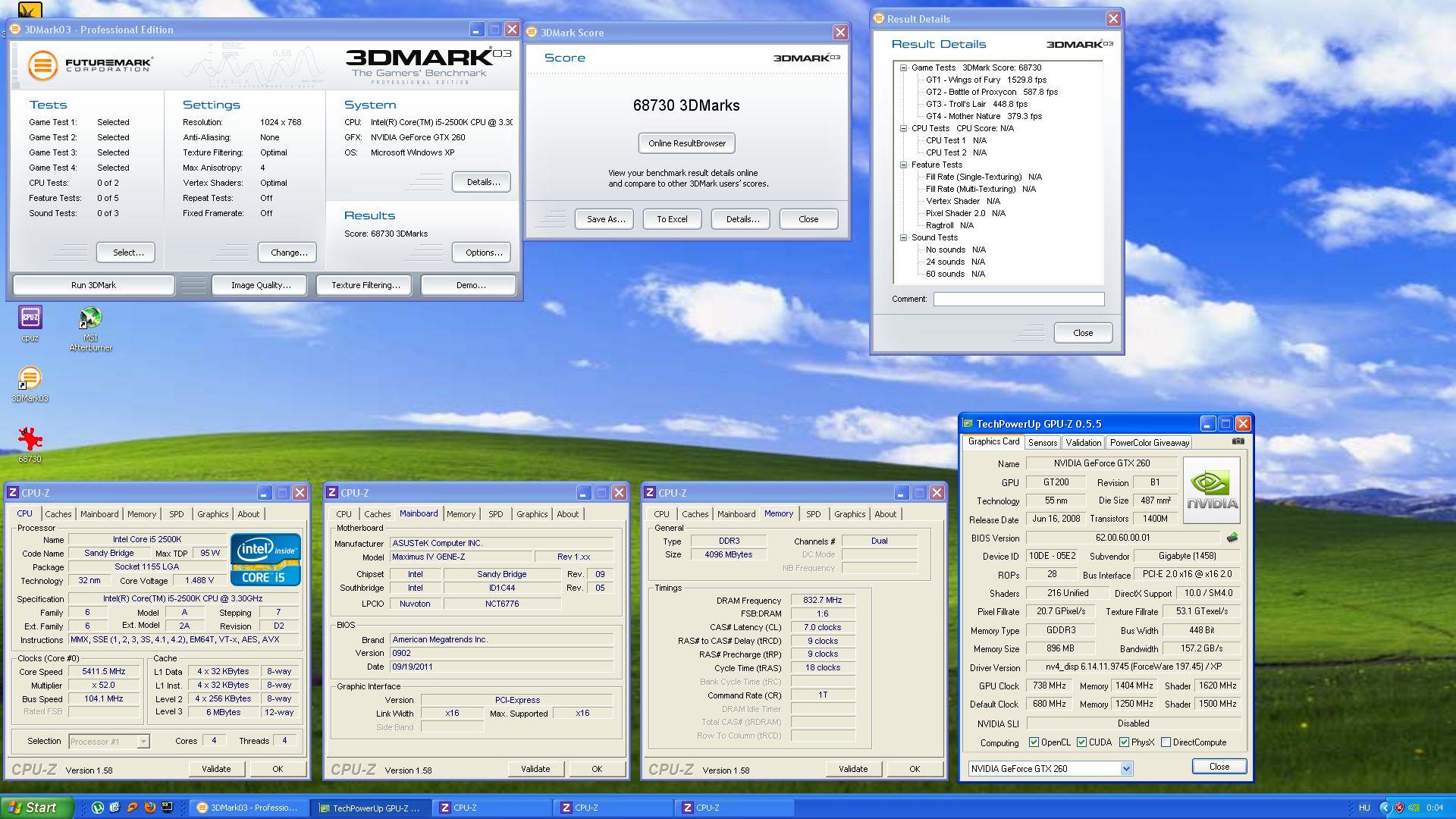The width and height of the screenshot is (1456, 819).
Task: Open the Caches tab in first CPU-Z window
Action: pos(58,514)
